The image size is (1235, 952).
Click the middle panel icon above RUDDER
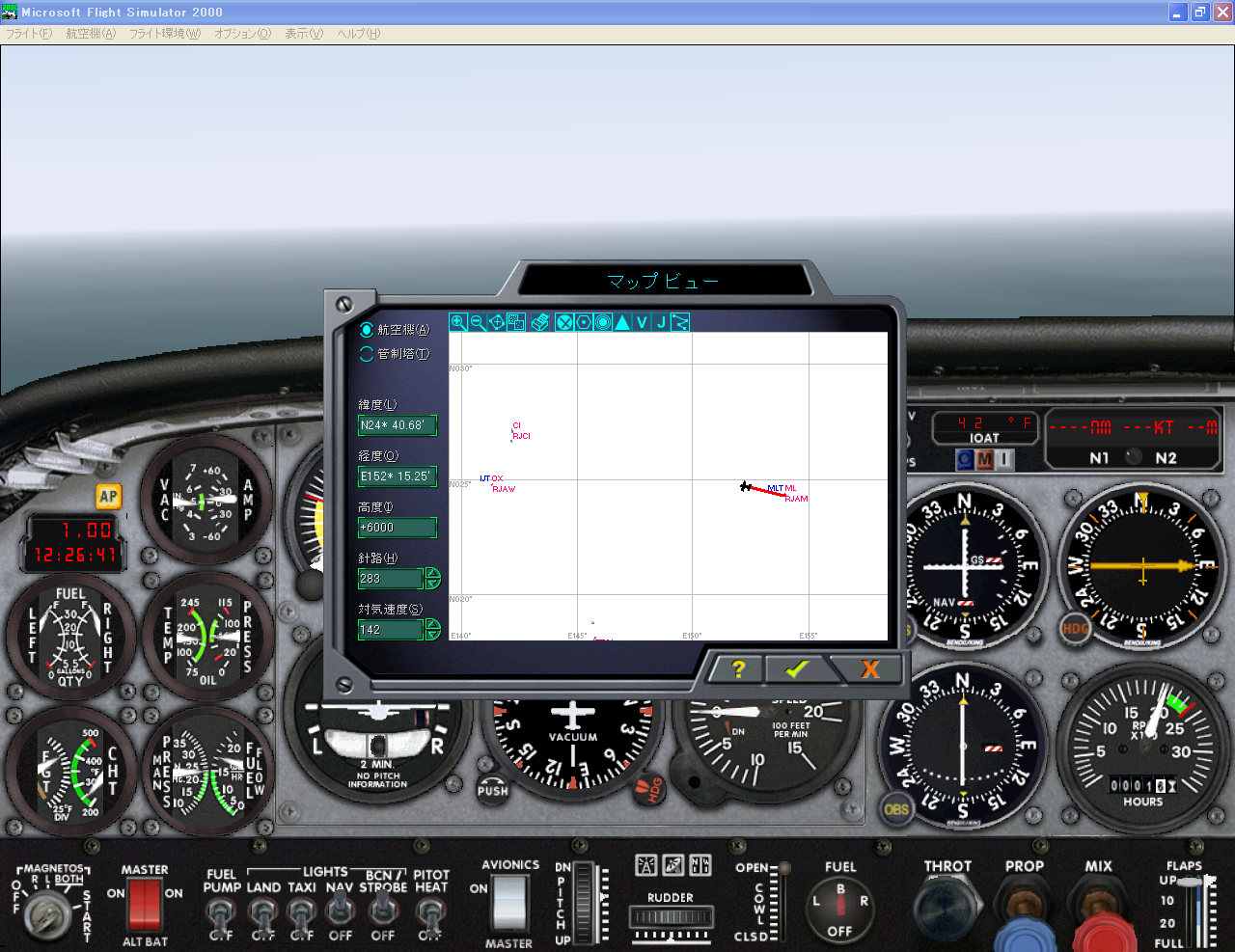(x=672, y=865)
